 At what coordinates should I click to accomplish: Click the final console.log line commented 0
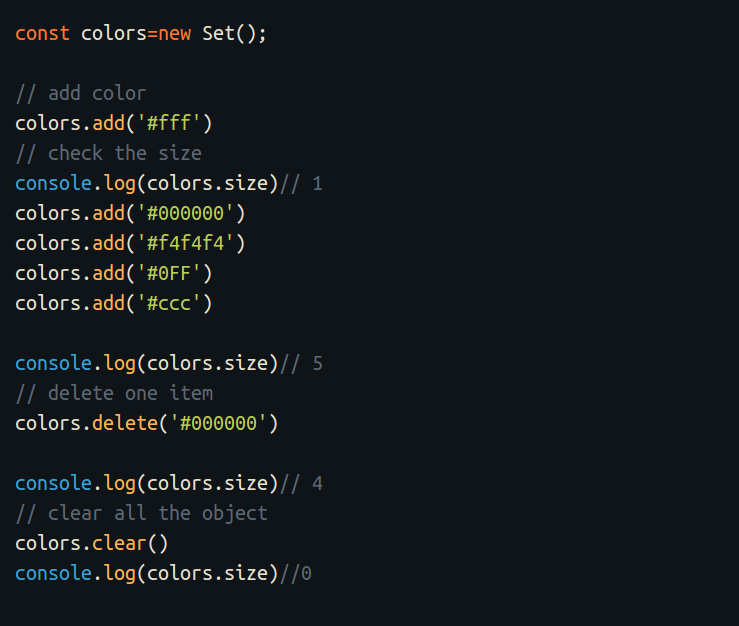[163, 573]
